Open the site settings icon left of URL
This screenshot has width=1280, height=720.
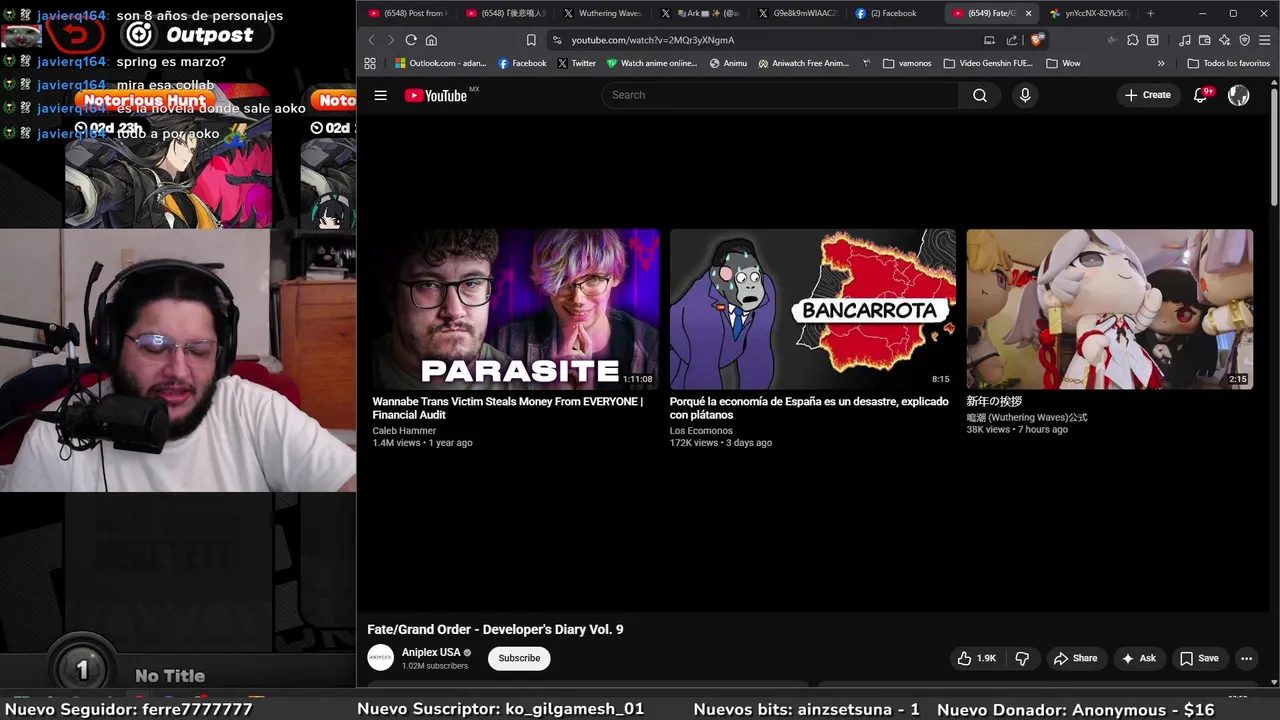(557, 40)
